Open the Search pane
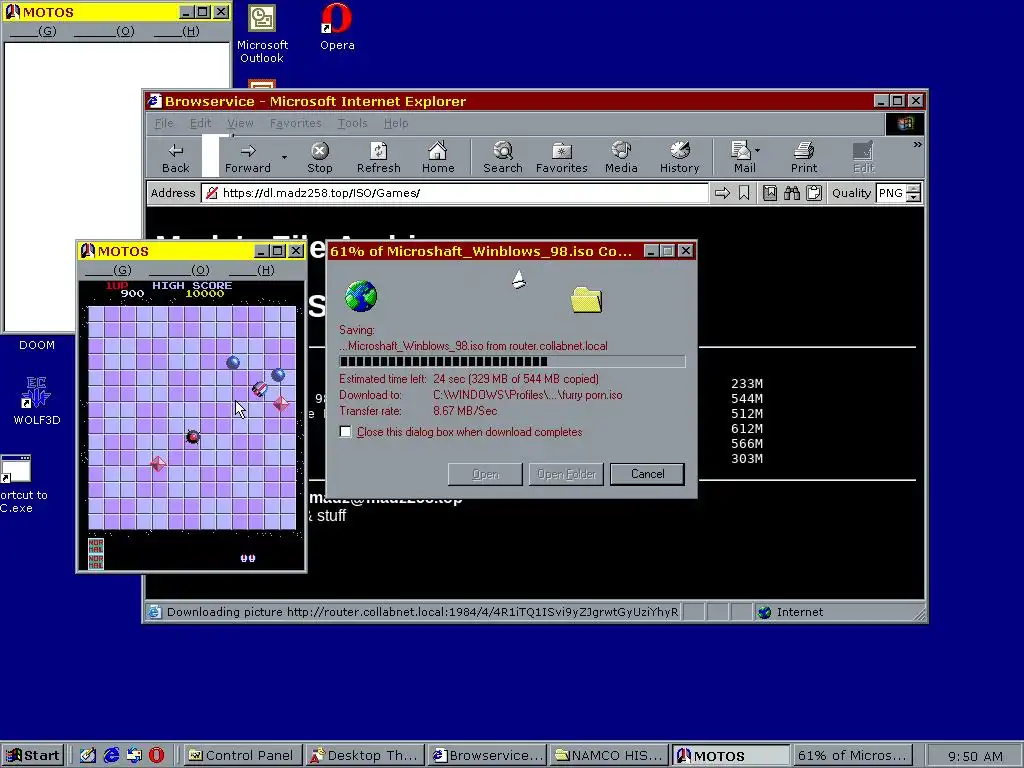The image size is (1024, 768). [502, 157]
